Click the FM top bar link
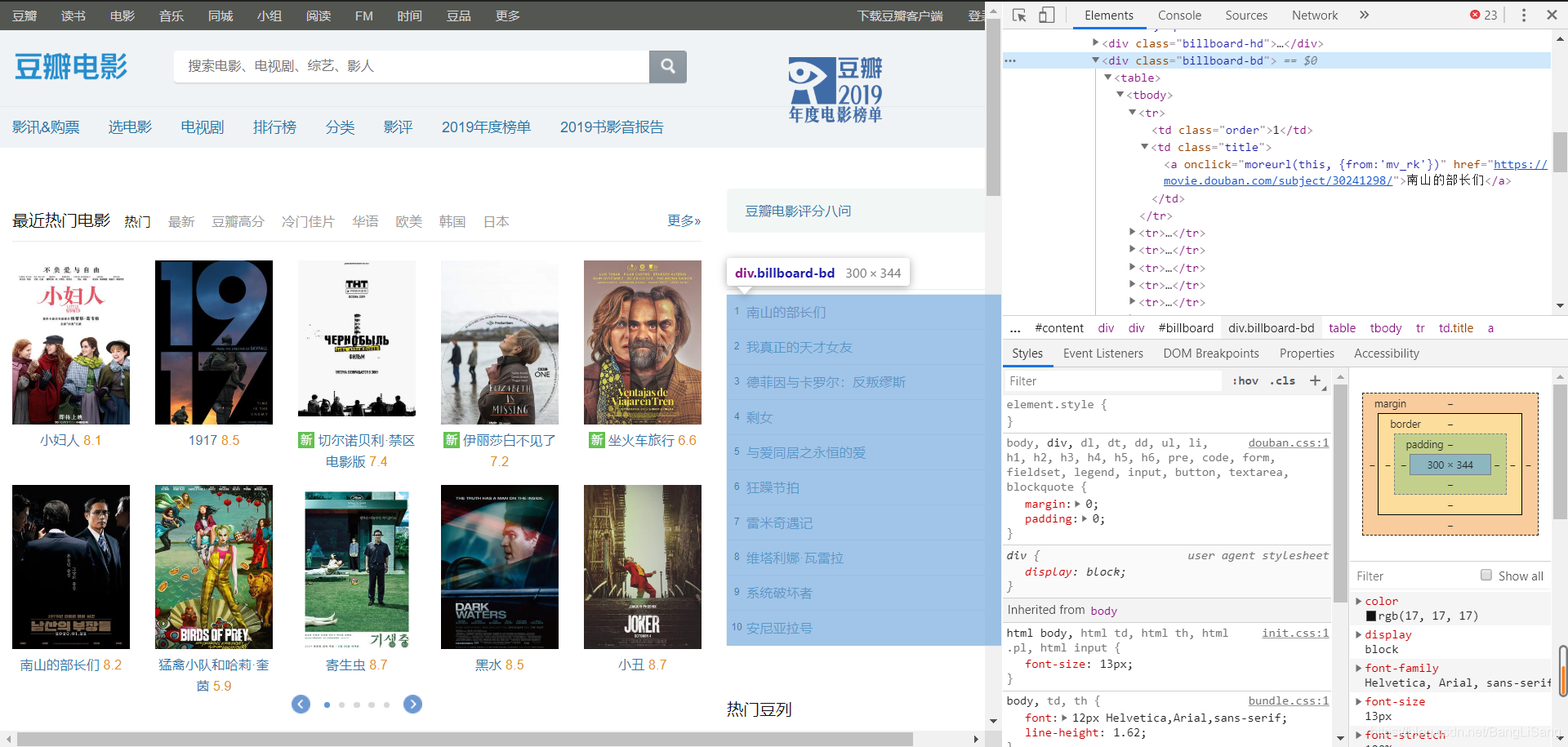 coord(364,16)
